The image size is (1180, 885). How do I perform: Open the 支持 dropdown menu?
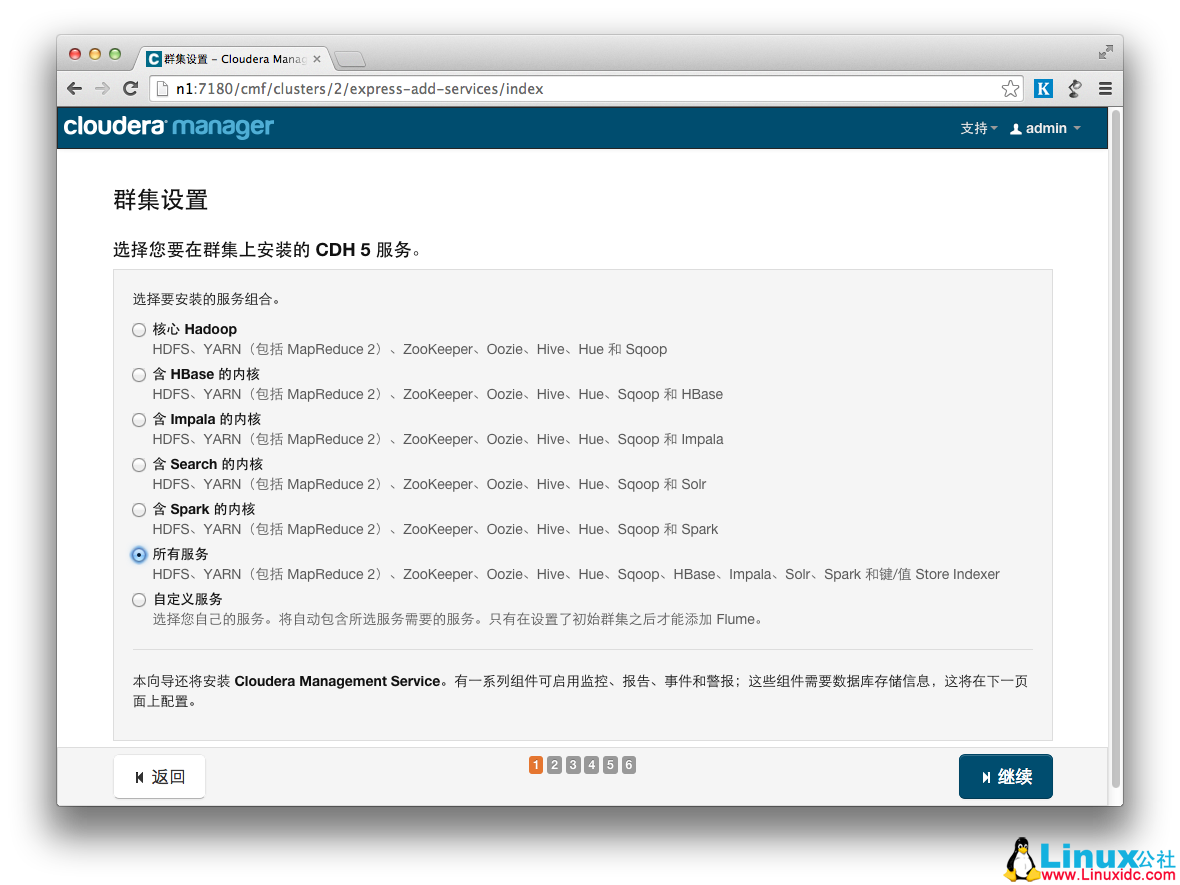978,128
